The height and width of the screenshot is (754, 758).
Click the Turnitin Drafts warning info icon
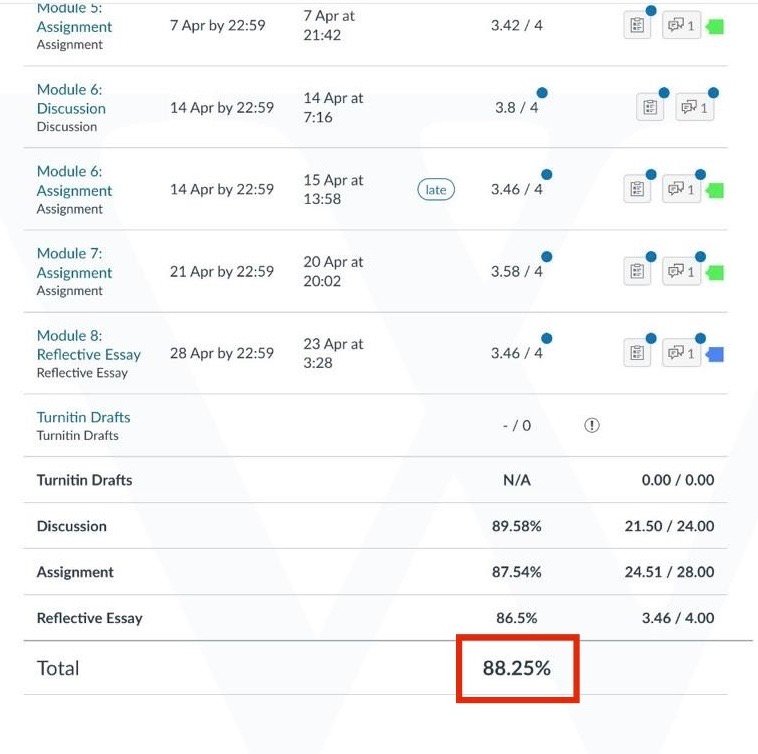click(x=591, y=425)
